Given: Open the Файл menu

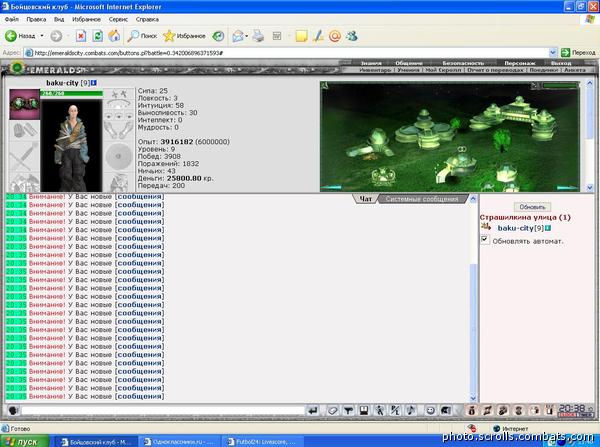Looking at the screenshot, I should [11, 19].
